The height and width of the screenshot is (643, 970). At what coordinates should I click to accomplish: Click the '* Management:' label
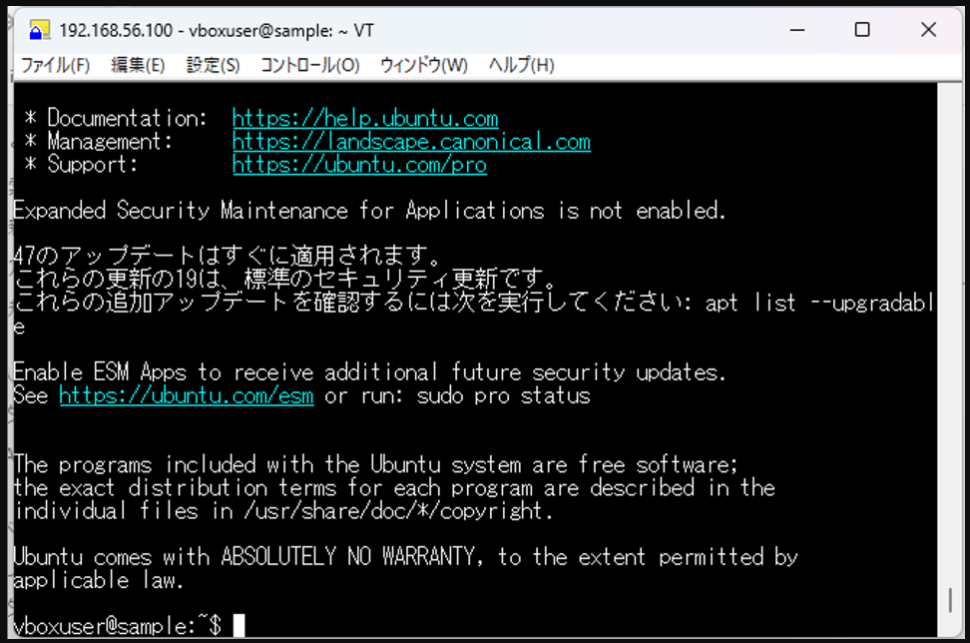tap(98, 141)
